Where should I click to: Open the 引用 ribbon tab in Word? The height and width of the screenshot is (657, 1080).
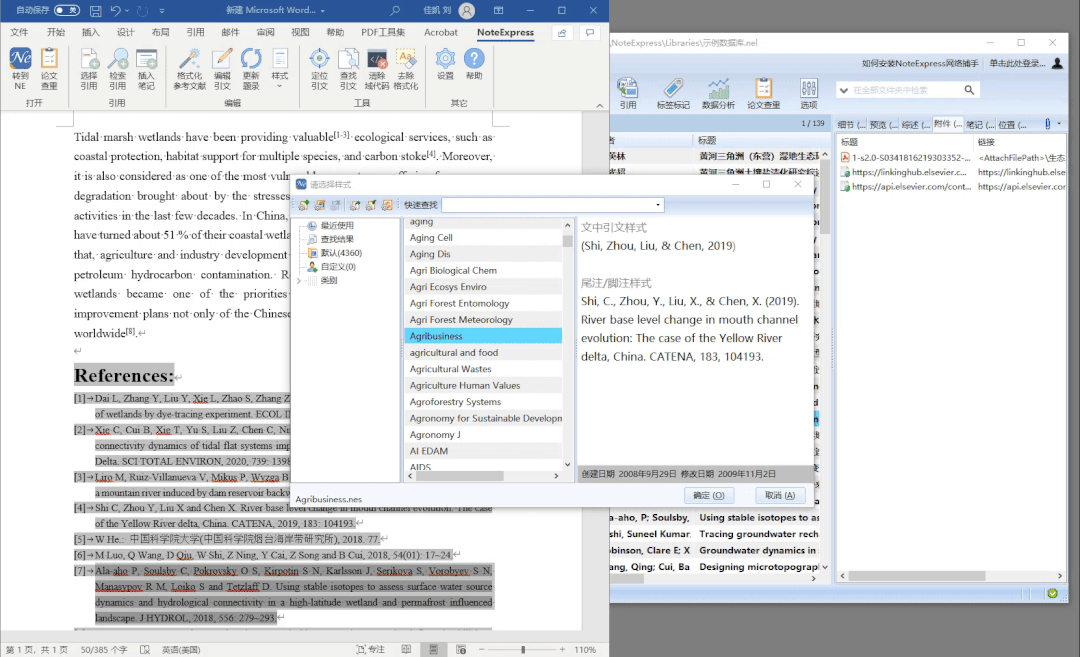point(195,32)
